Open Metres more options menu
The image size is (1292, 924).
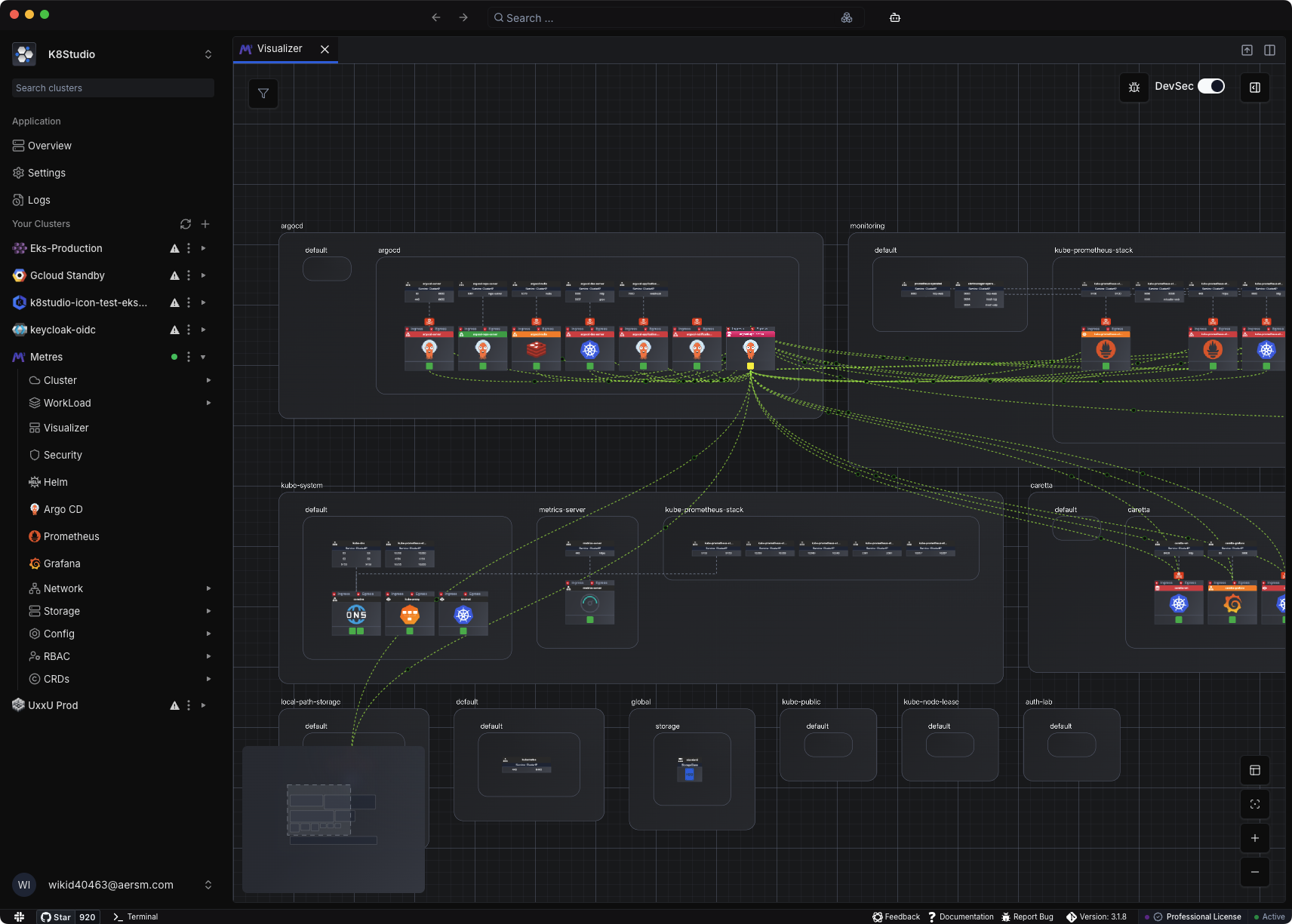tap(189, 357)
